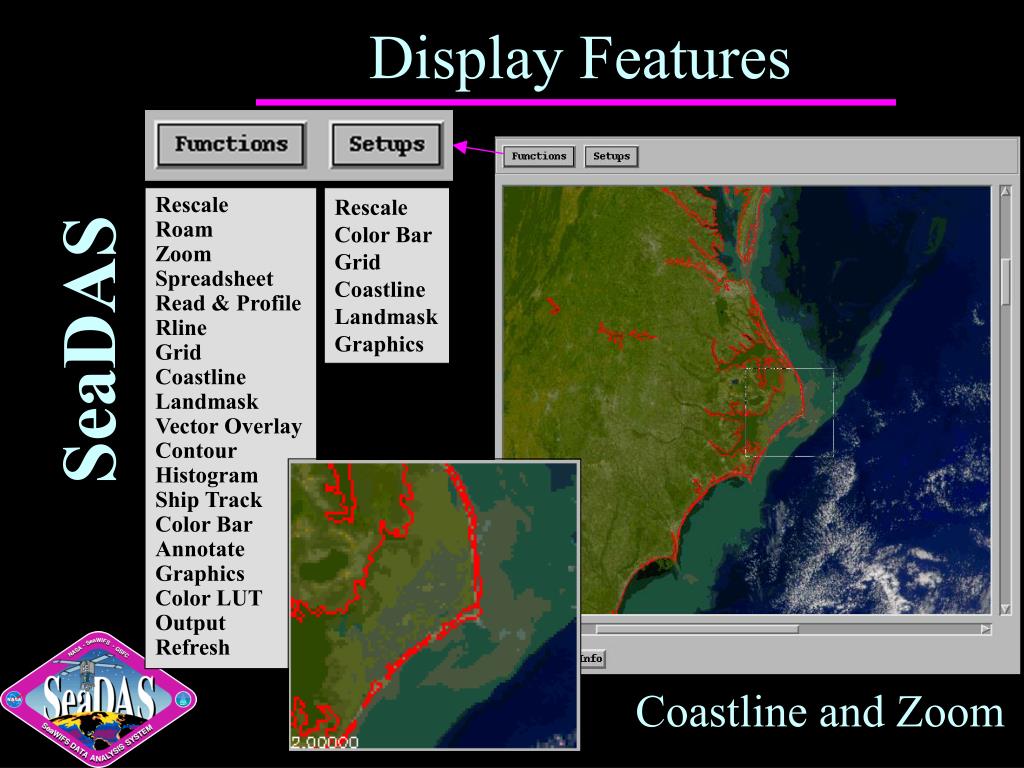Pick Zoom from the Functions list
Screen dimensions: 1024x768
tap(184, 254)
